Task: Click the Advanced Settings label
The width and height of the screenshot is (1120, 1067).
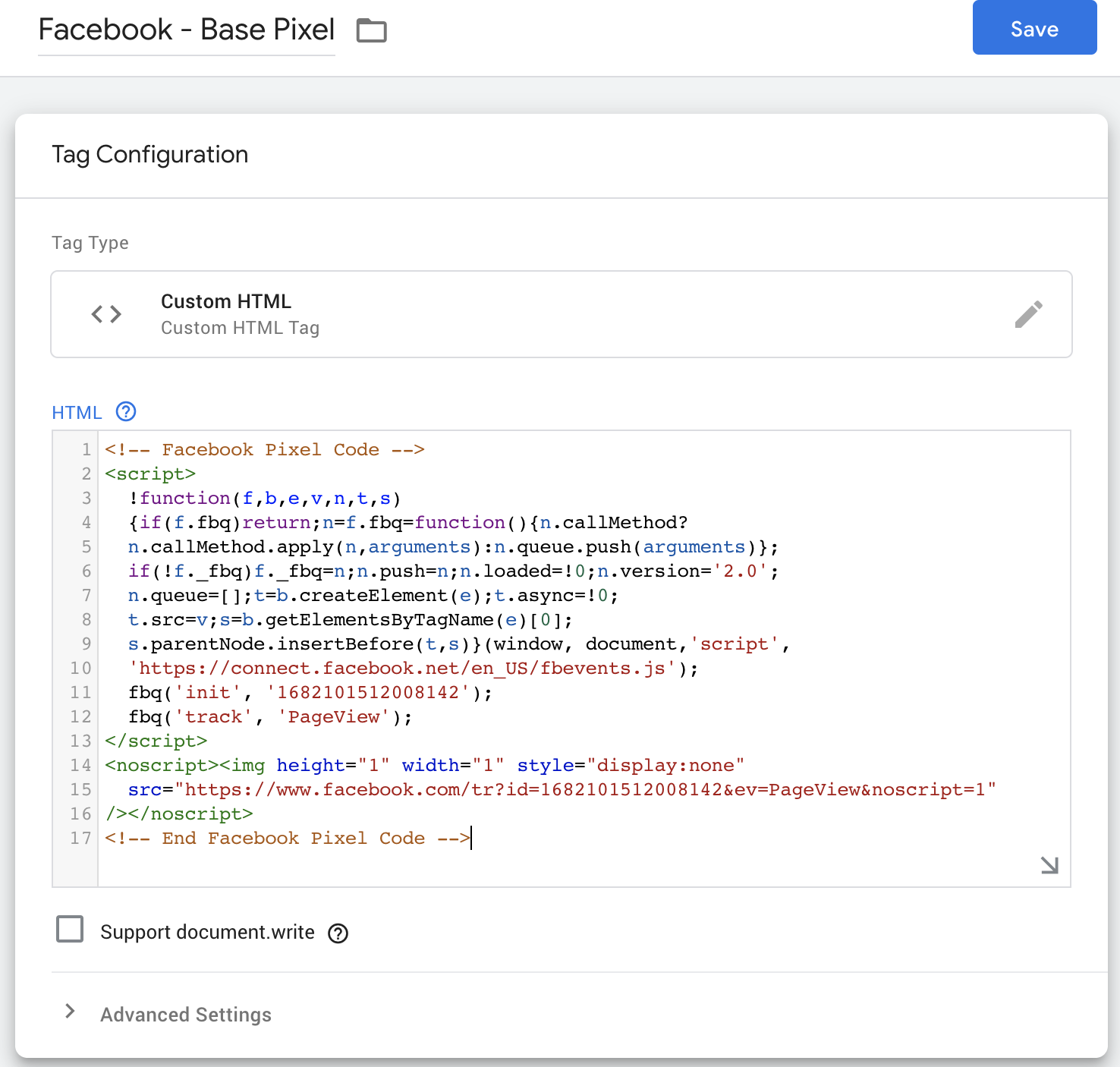Action: point(186,1015)
